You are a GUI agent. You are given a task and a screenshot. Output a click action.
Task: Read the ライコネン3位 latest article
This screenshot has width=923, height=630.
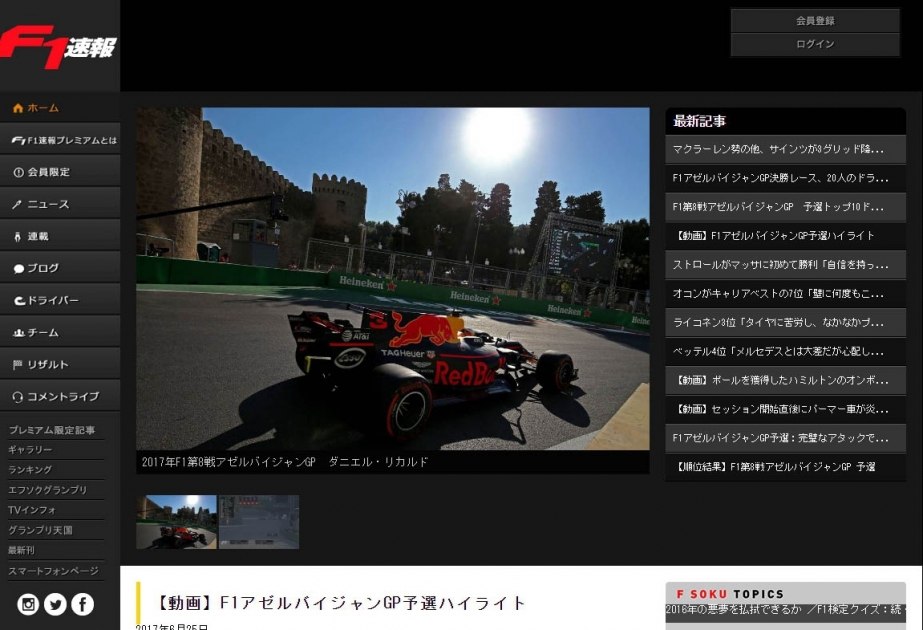pyautogui.click(x=778, y=323)
